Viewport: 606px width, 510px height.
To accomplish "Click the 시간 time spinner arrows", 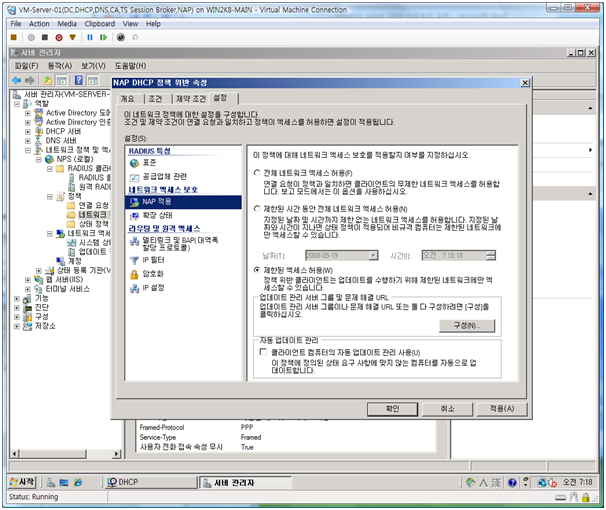I will 490,255.
